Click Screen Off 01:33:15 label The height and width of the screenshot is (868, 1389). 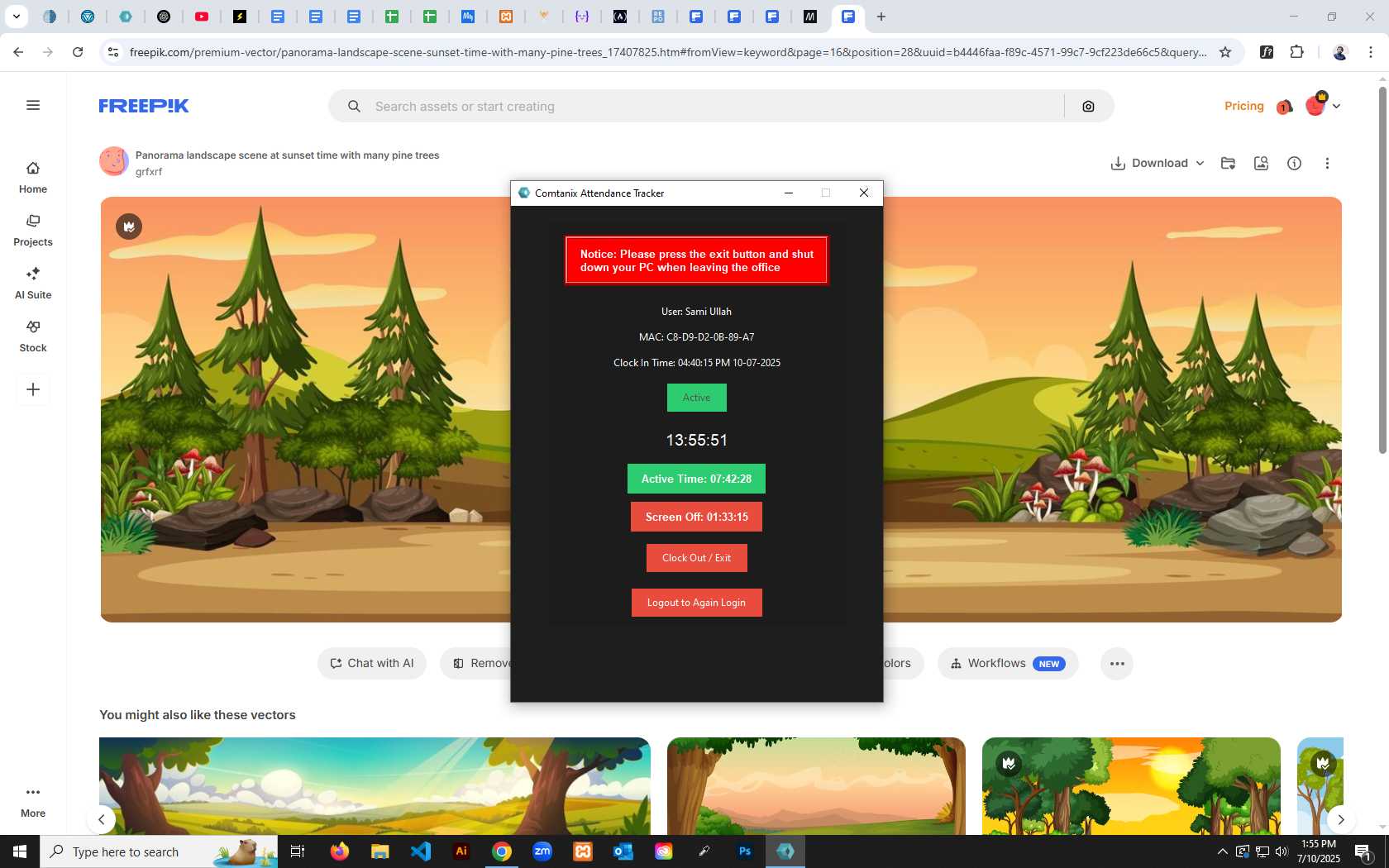(696, 517)
